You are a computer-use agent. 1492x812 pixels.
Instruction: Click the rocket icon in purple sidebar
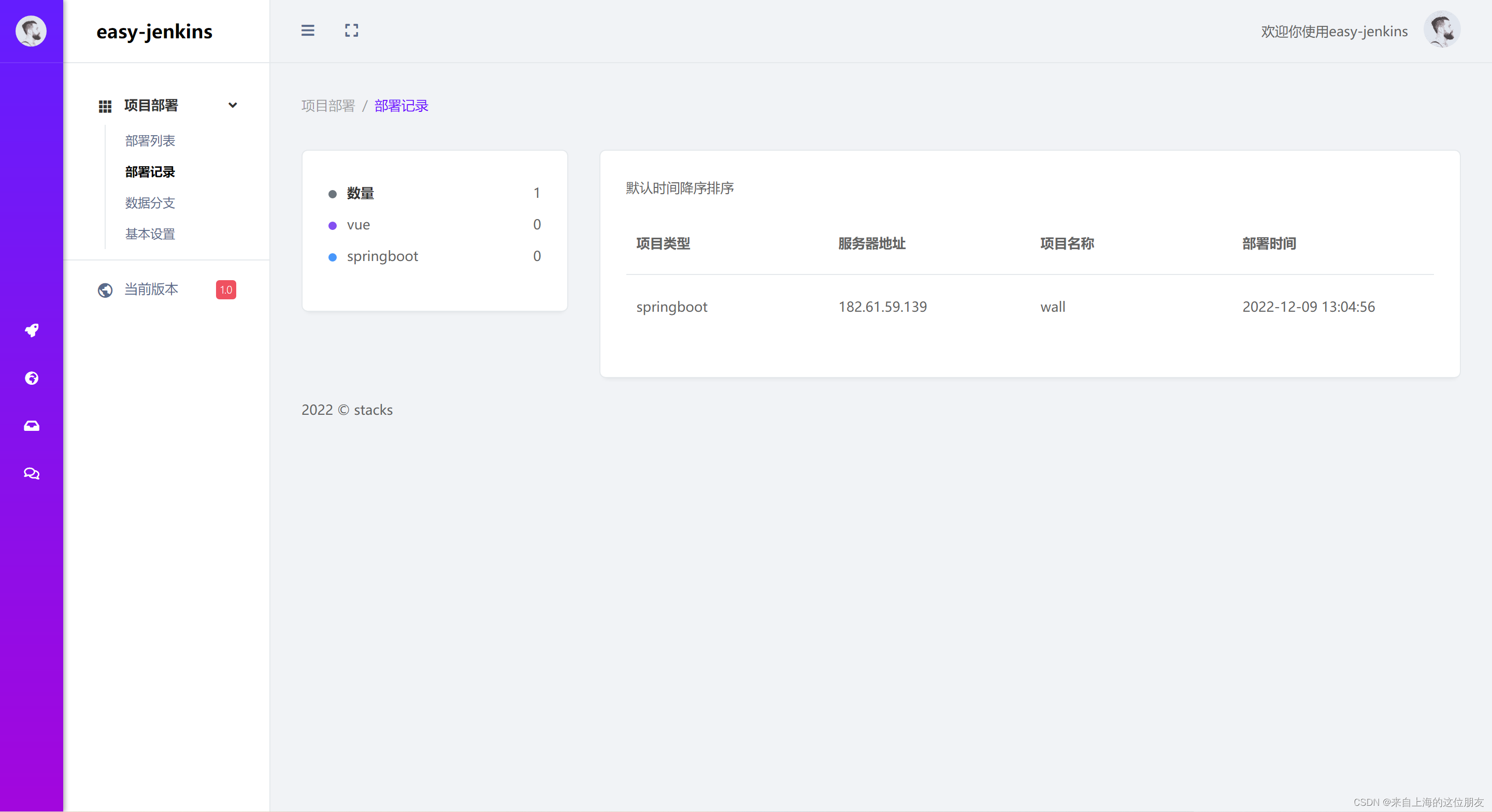[x=31, y=330]
